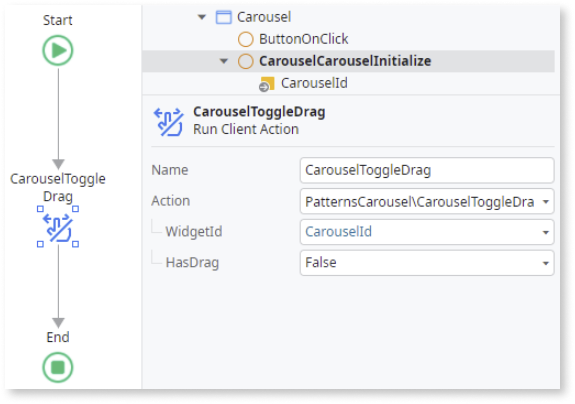
Task: Open the HasDrag dropdown arrow
Action: [546, 263]
